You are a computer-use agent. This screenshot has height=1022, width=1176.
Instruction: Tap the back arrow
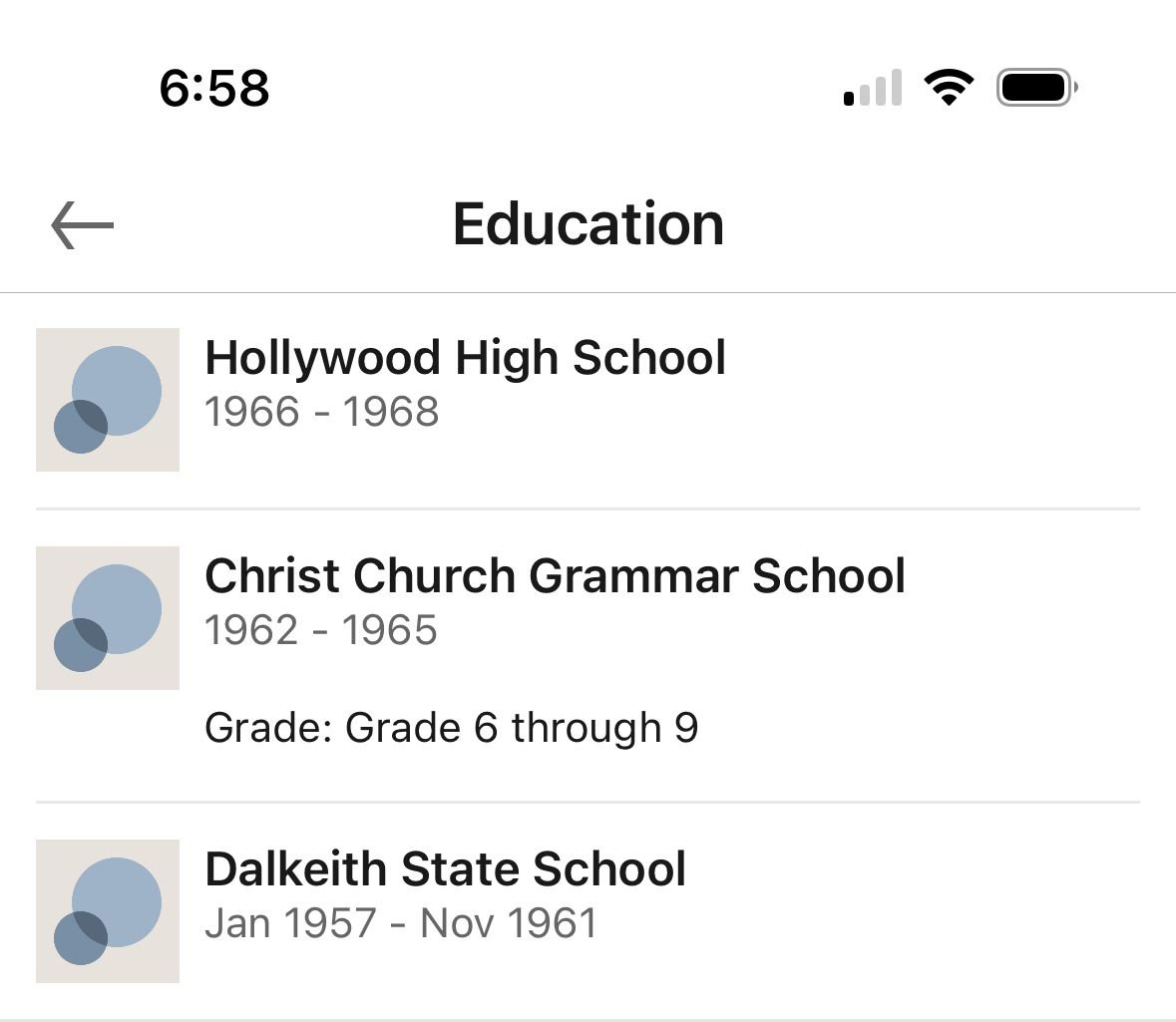83,224
